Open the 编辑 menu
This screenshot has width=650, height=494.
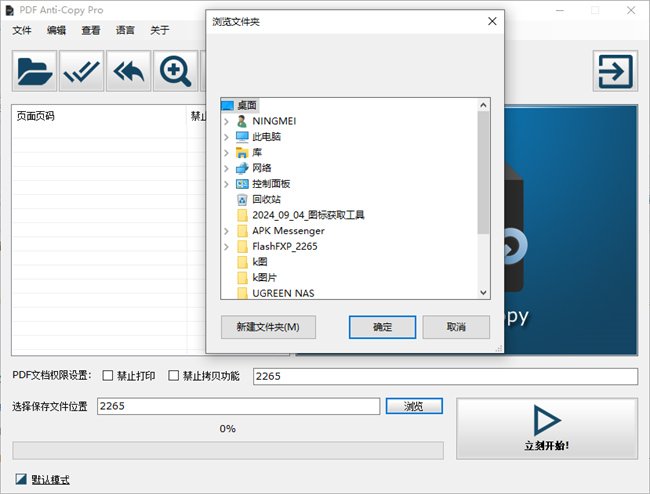56,30
